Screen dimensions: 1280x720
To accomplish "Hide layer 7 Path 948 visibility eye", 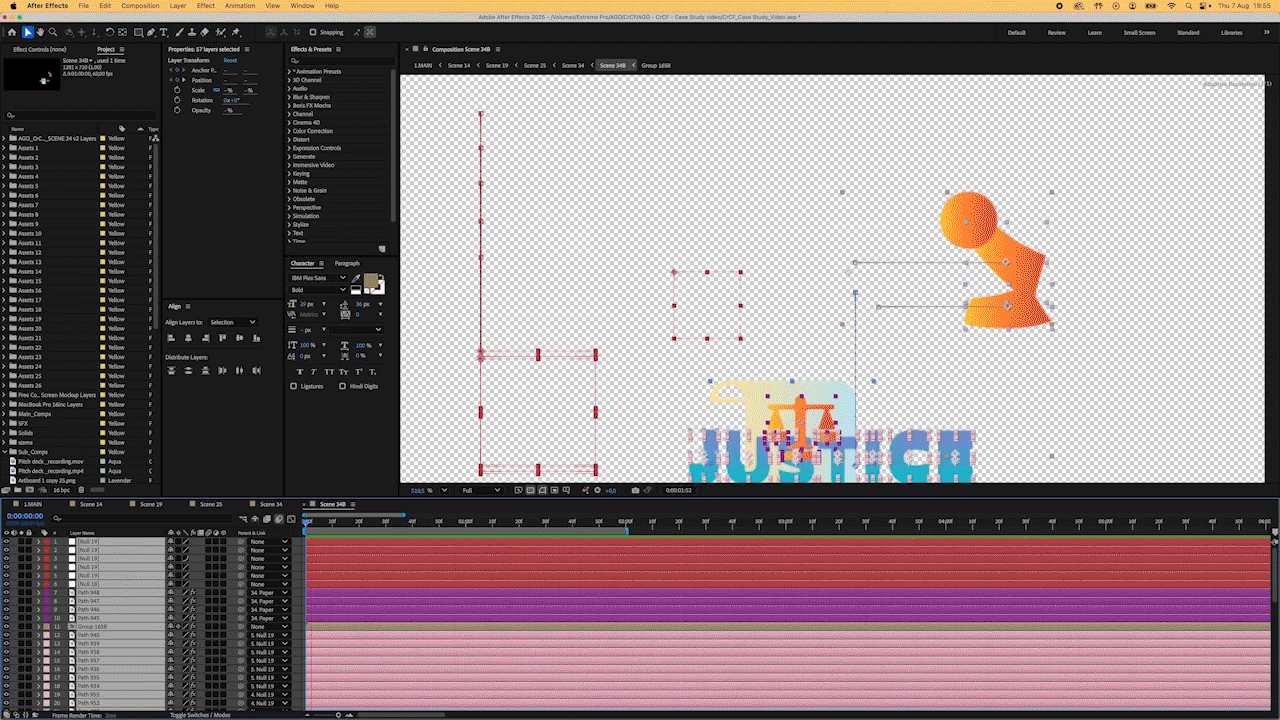I will click(x=6, y=592).
